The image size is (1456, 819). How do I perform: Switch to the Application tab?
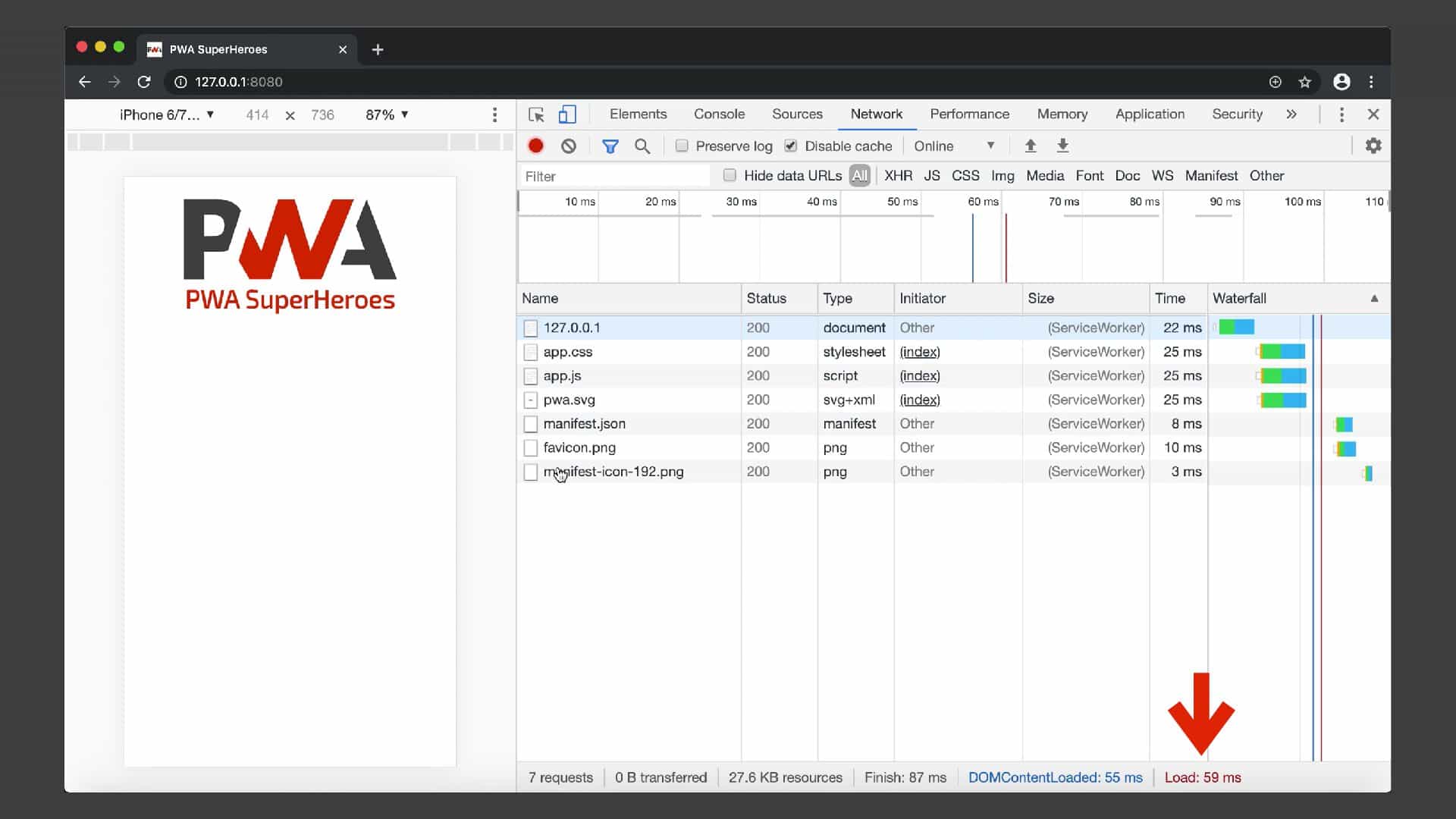1150,114
